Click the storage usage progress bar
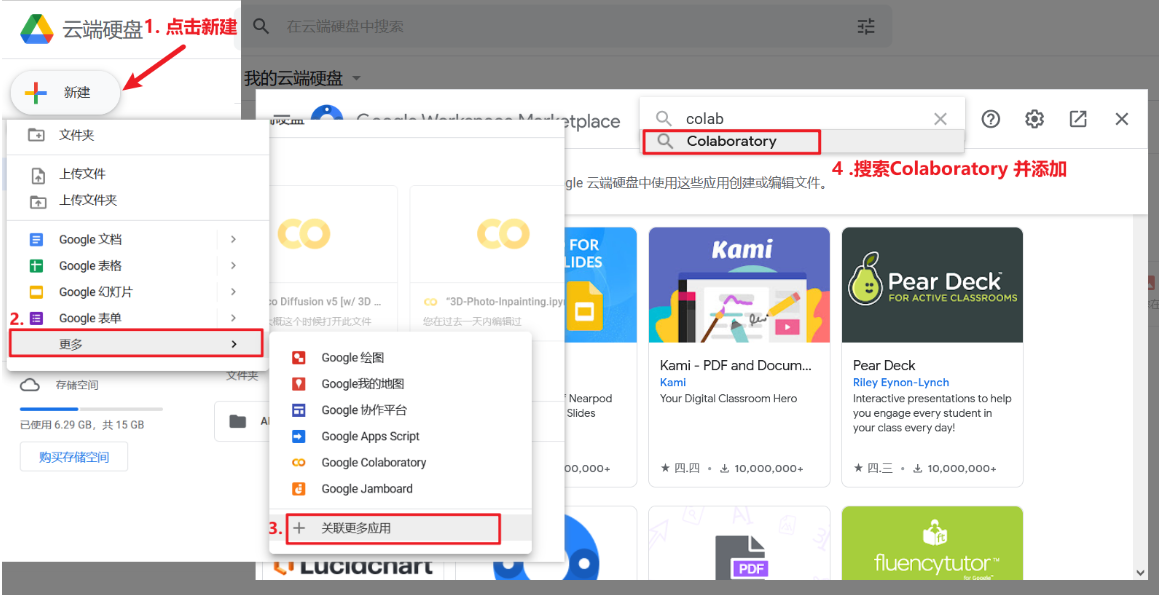The width and height of the screenshot is (1159, 595). coord(92,409)
